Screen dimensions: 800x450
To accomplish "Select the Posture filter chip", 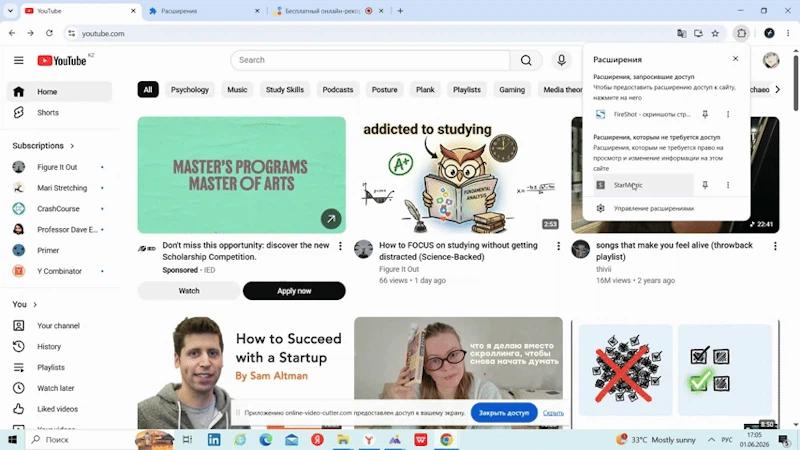I will tap(385, 90).
